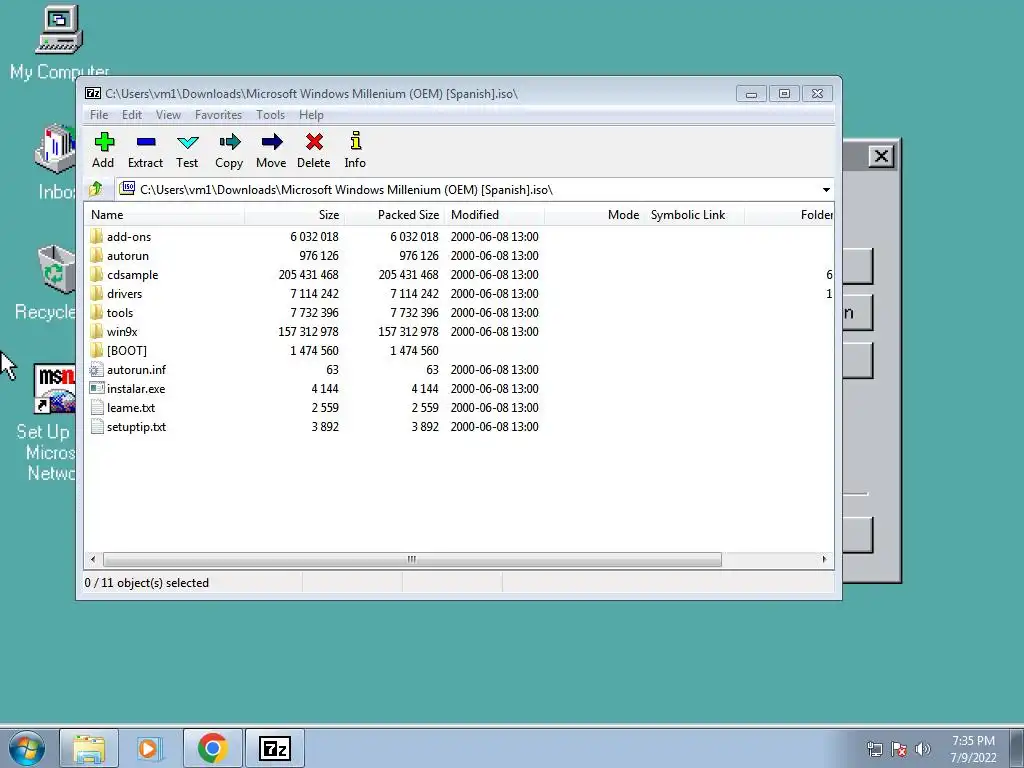Sort by Symbolic Link column header

coord(694,215)
